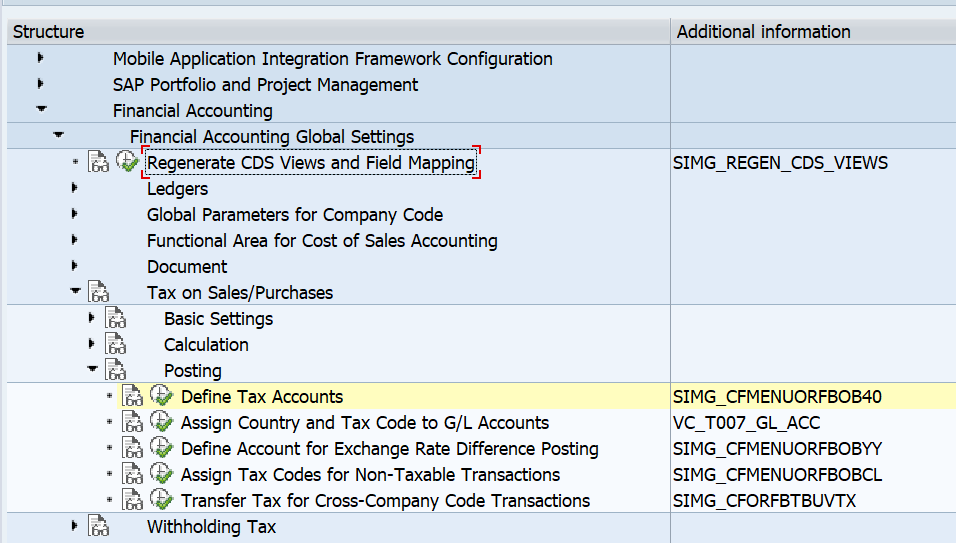
Task: Click SIMG_CFORFBTBUVTX additional info
Action: tap(765, 501)
